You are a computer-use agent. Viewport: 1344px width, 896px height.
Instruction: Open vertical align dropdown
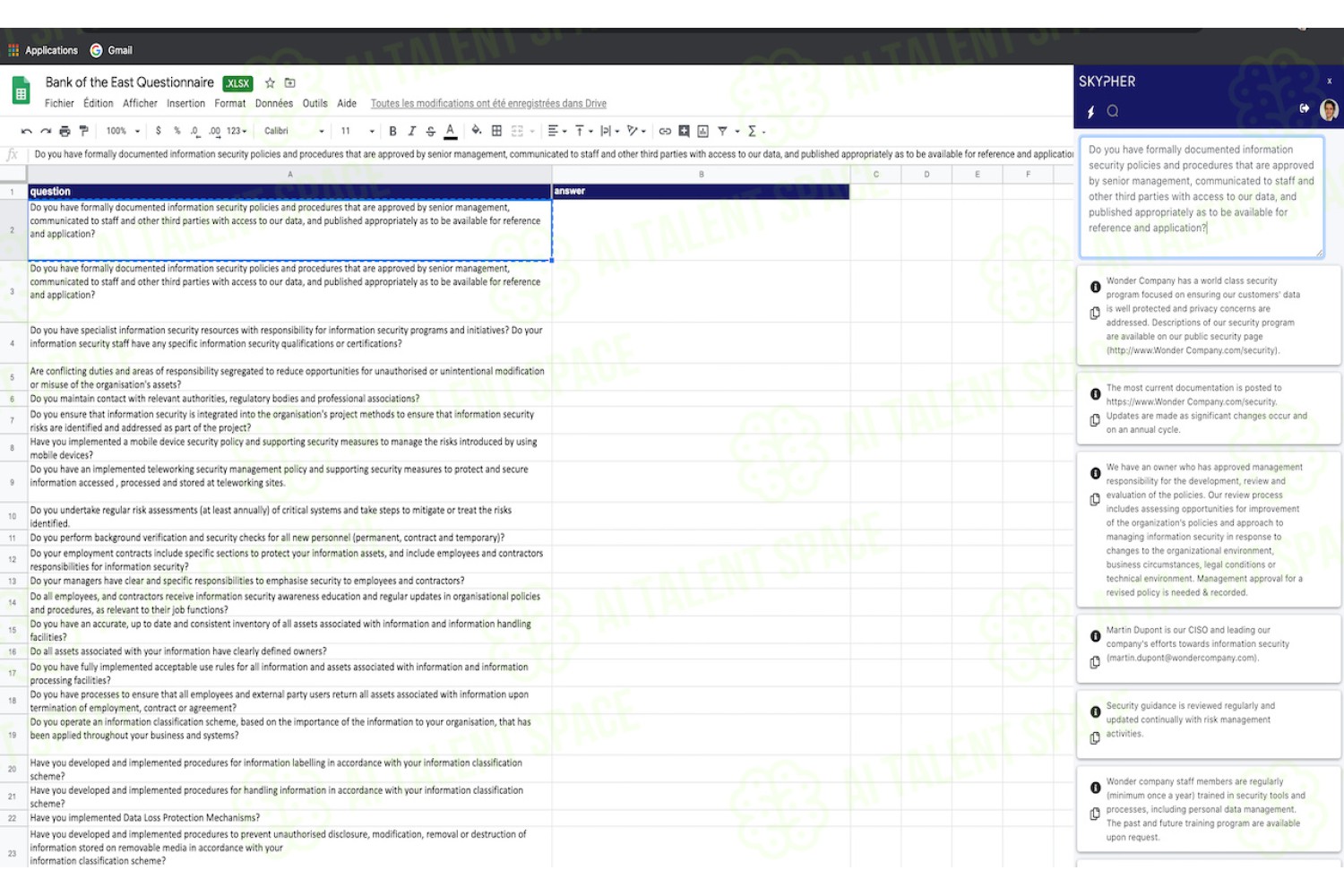coord(583,131)
